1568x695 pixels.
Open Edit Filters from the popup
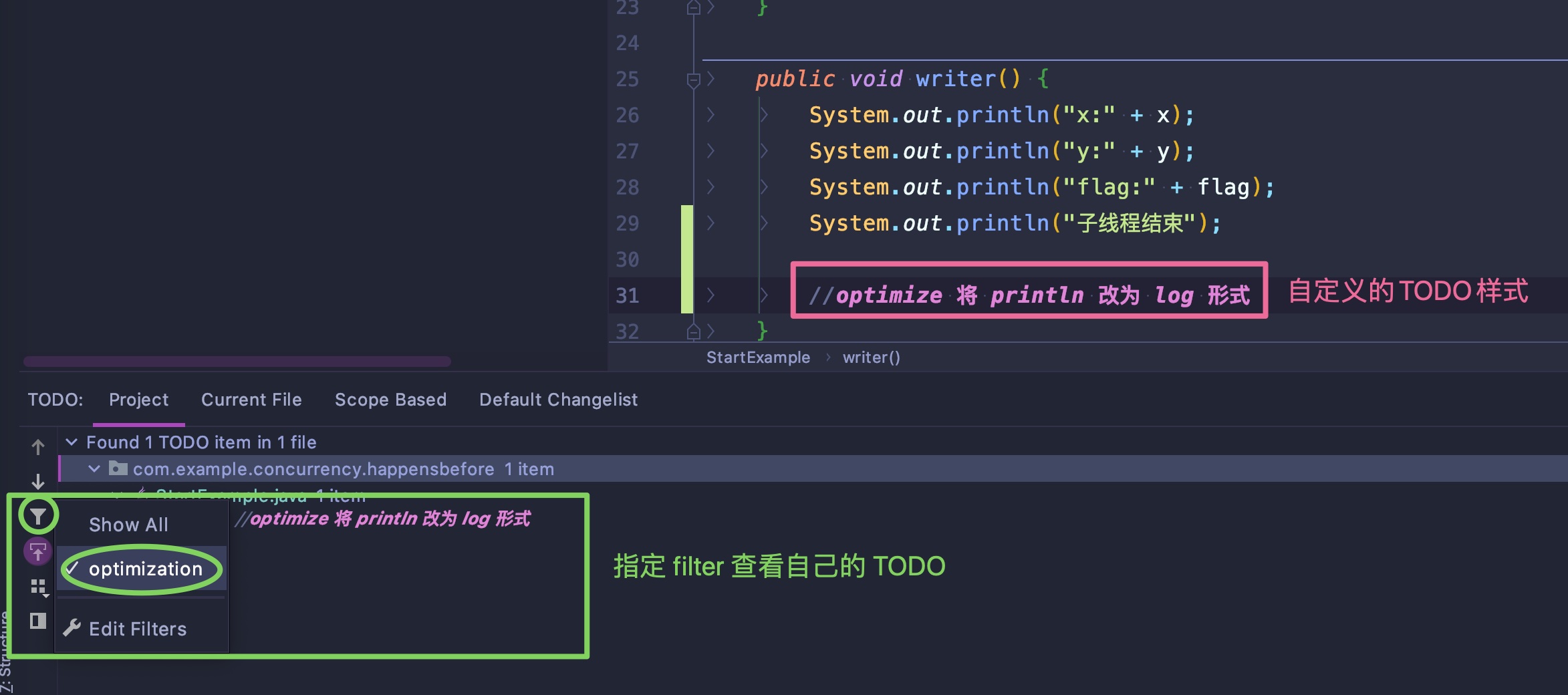[138, 629]
